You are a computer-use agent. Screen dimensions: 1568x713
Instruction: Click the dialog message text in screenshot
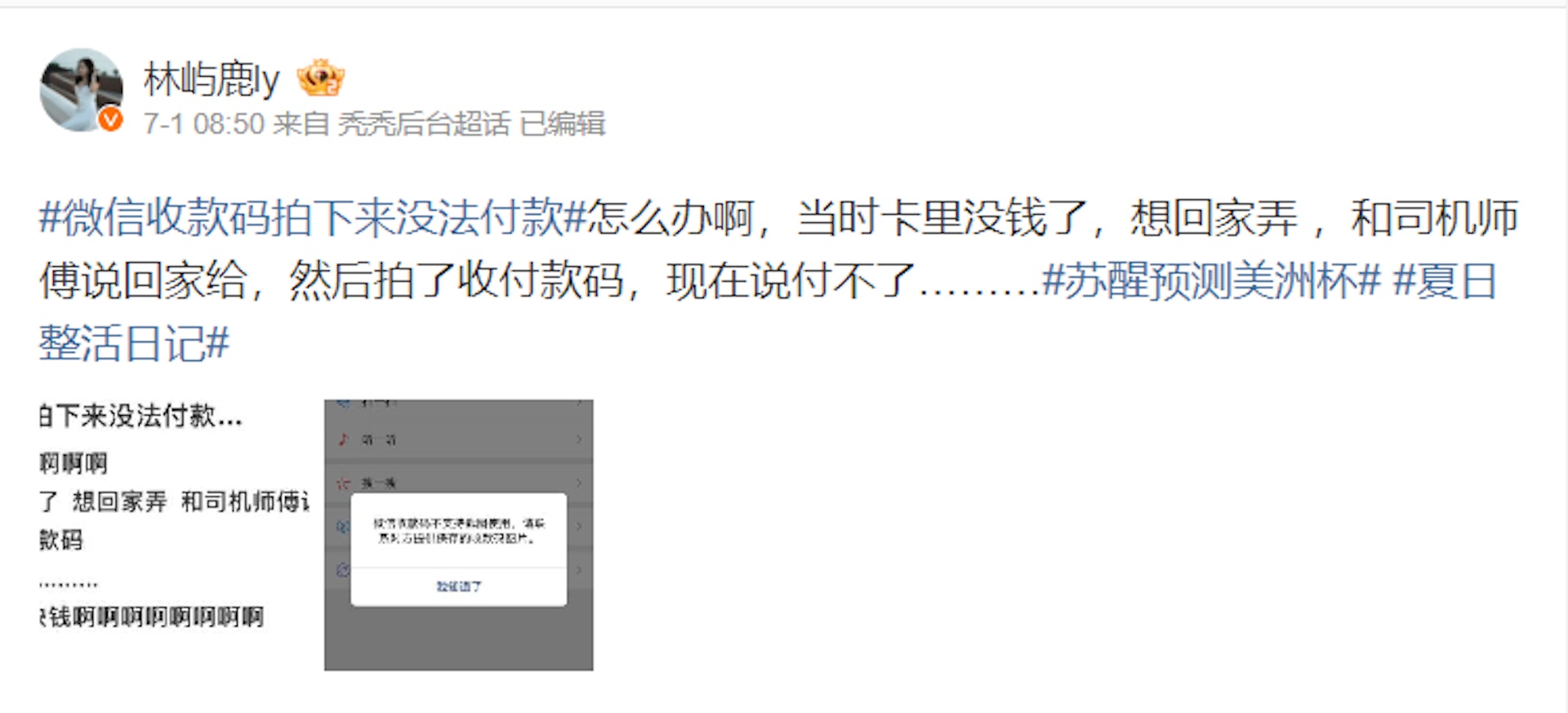click(x=459, y=531)
